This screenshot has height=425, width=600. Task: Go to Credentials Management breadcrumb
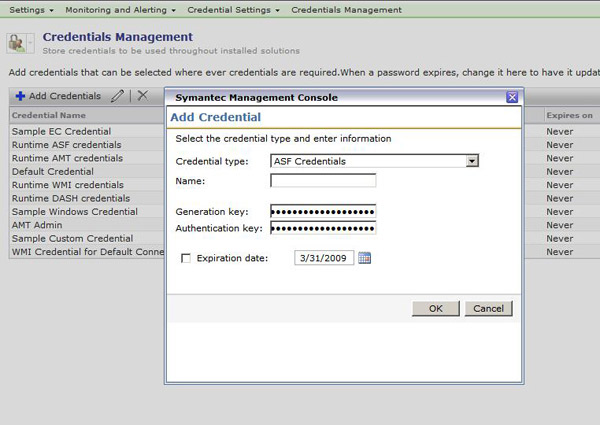tap(346, 10)
